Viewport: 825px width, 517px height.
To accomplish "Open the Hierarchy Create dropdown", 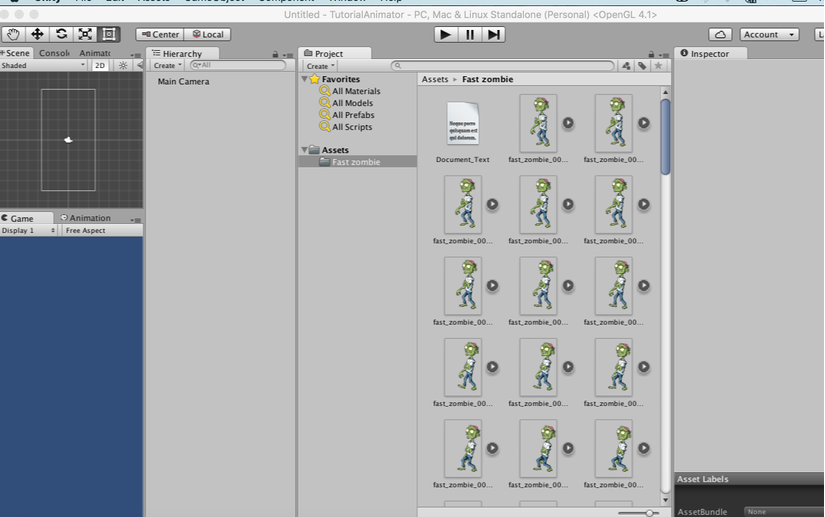I will (167, 65).
